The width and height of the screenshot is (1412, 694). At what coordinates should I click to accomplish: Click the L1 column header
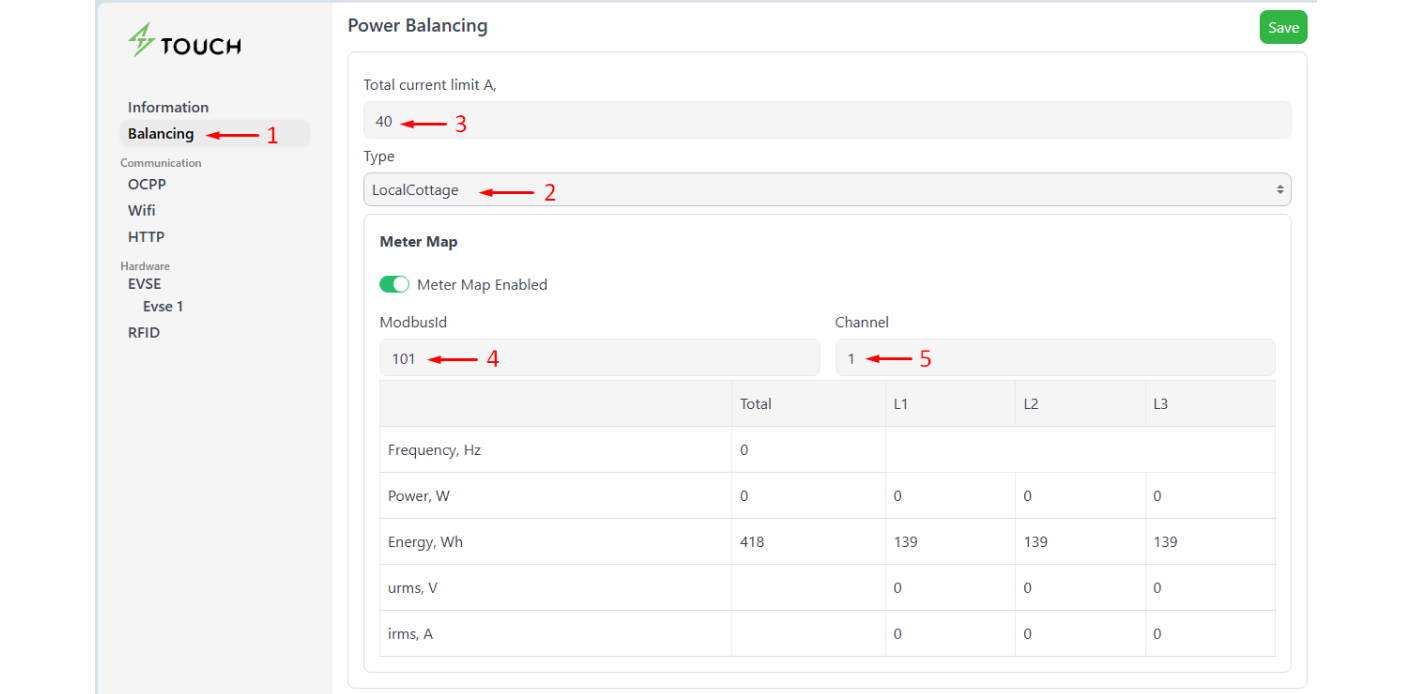pos(901,404)
